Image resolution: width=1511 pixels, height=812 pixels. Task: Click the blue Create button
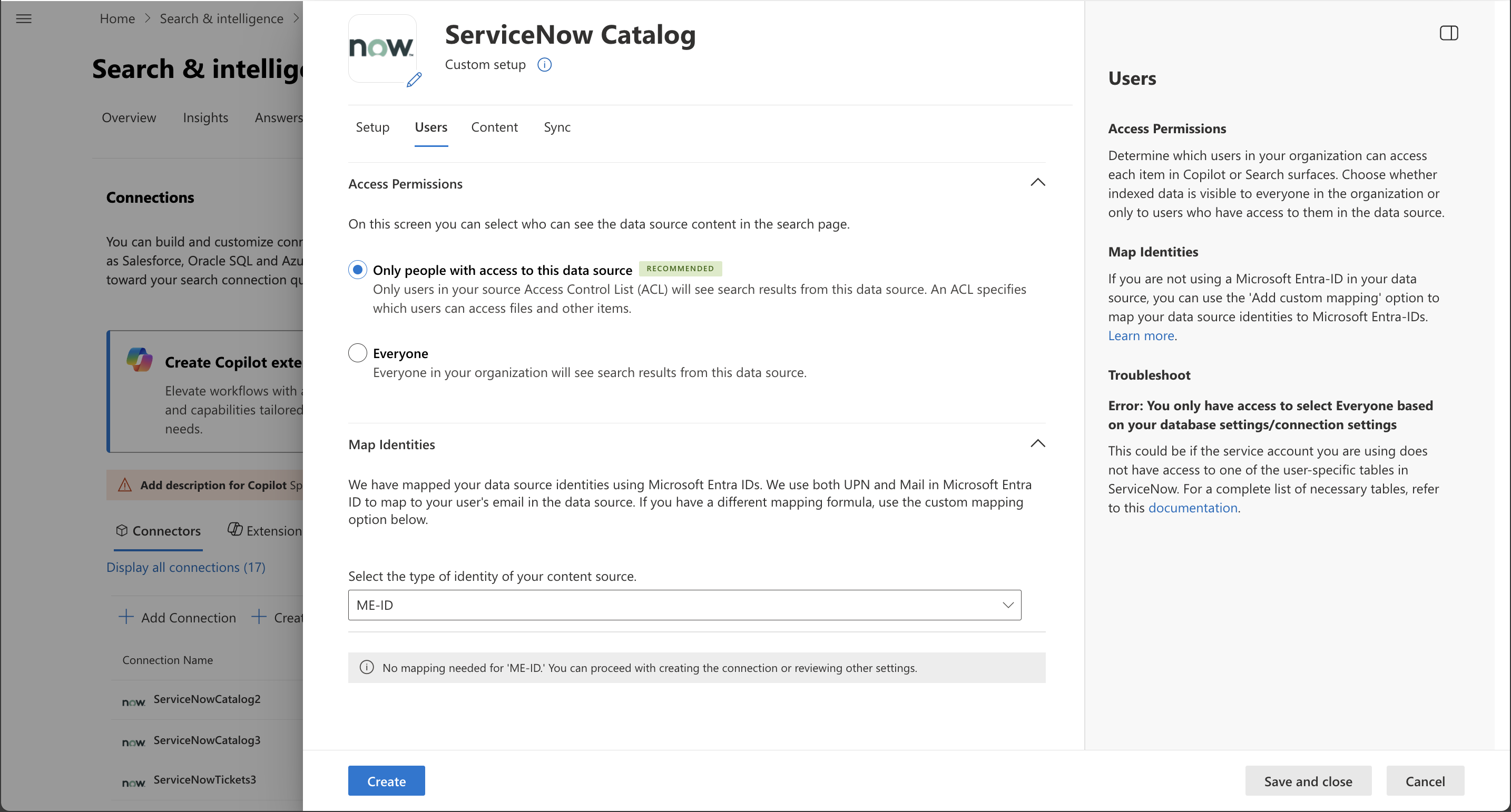point(386,781)
